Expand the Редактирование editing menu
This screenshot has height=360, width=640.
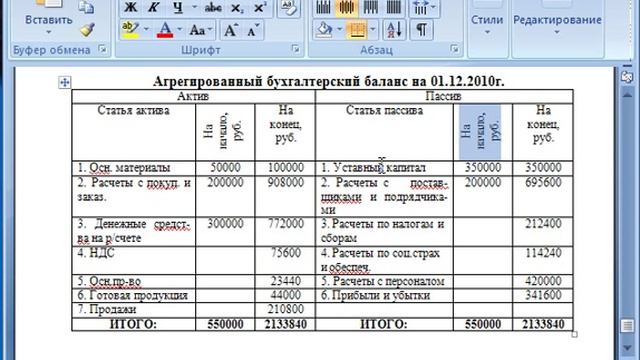(x=557, y=24)
